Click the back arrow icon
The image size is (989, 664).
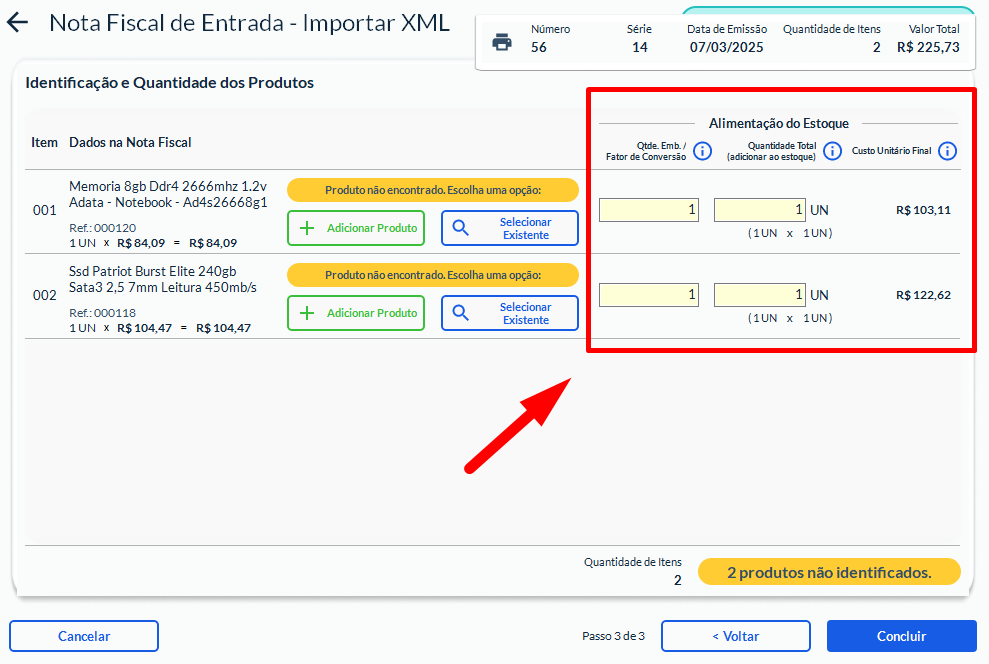18,23
